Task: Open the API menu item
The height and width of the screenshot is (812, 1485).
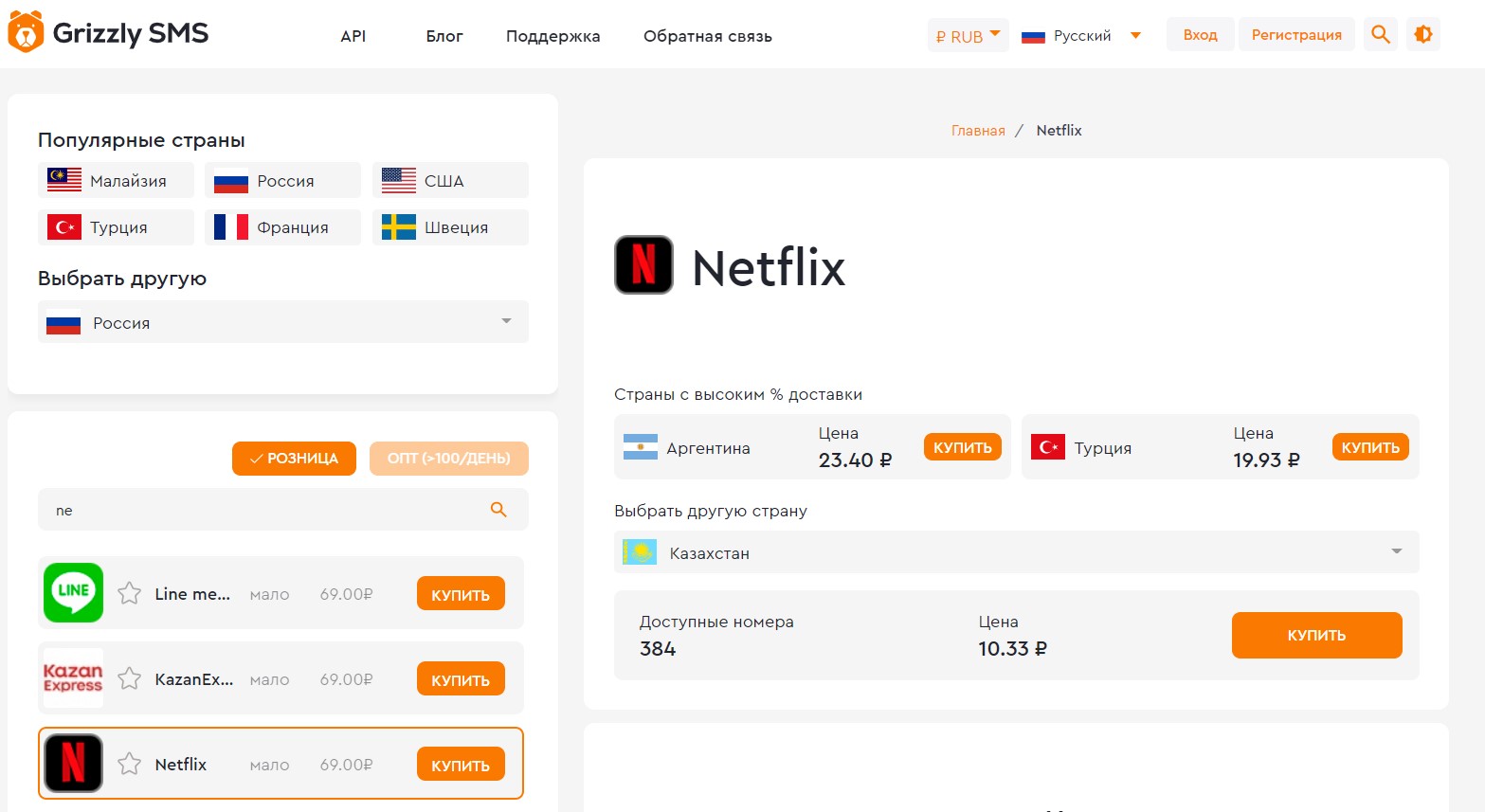Action: click(353, 36)
